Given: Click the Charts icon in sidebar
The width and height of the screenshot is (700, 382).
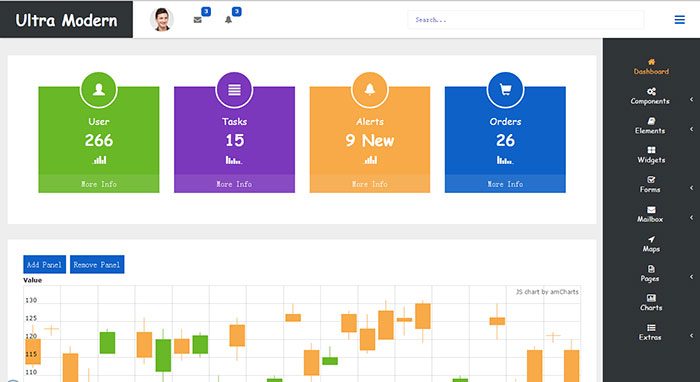Looking at the screenshot, I should point(651,298).
